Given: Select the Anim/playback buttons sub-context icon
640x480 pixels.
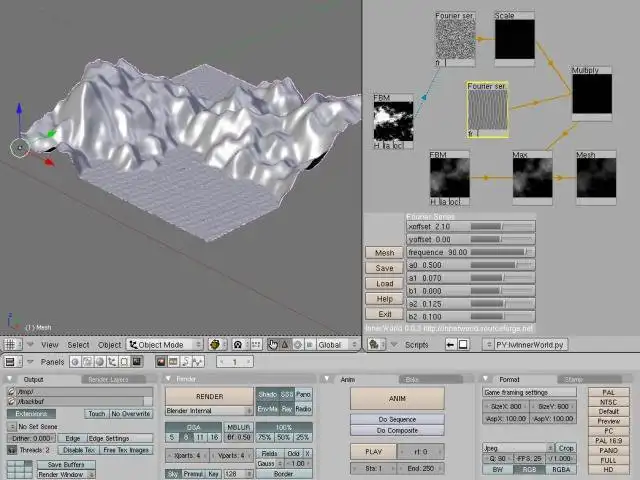Looking at the screenshot, I should click(x=186, y=362).
